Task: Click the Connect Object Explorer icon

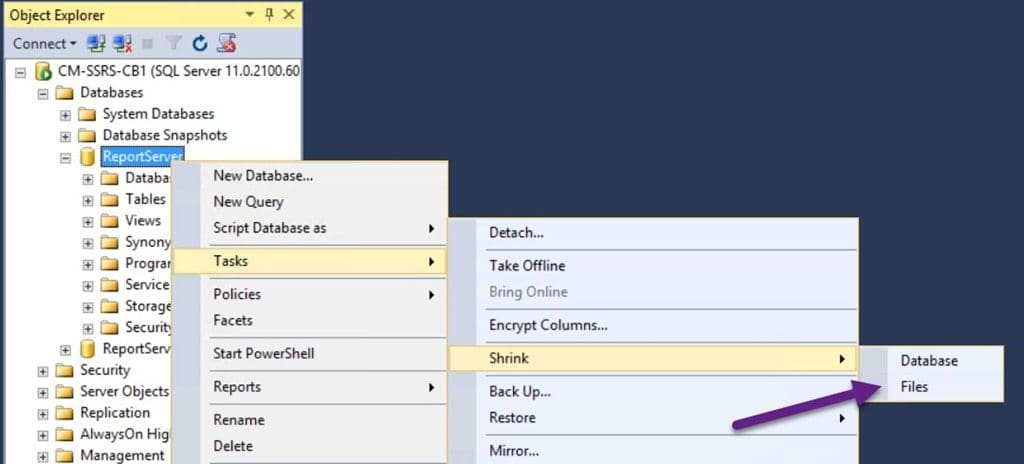Action: 96,44
